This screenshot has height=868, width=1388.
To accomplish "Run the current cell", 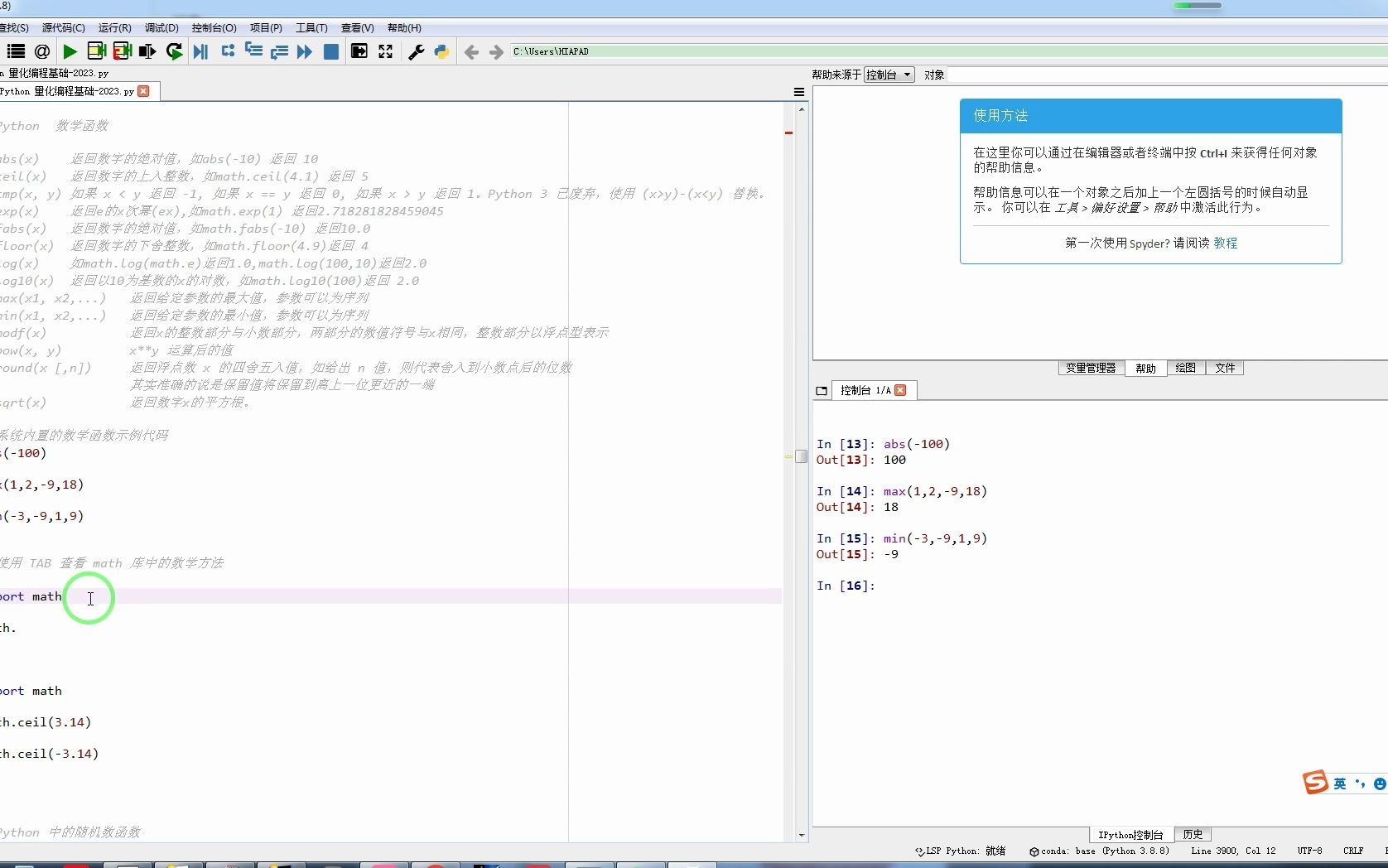I will click(96, 51).
